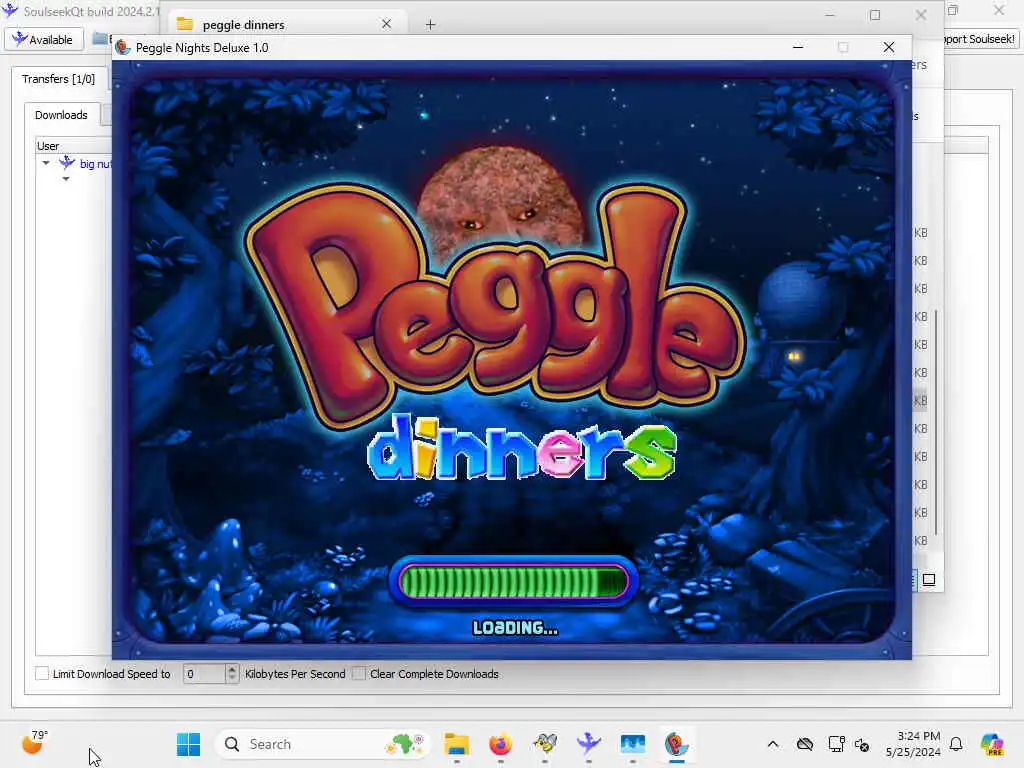Add a new File Explorer tab
Screen dimensions: 1024x768
point(430,24)
